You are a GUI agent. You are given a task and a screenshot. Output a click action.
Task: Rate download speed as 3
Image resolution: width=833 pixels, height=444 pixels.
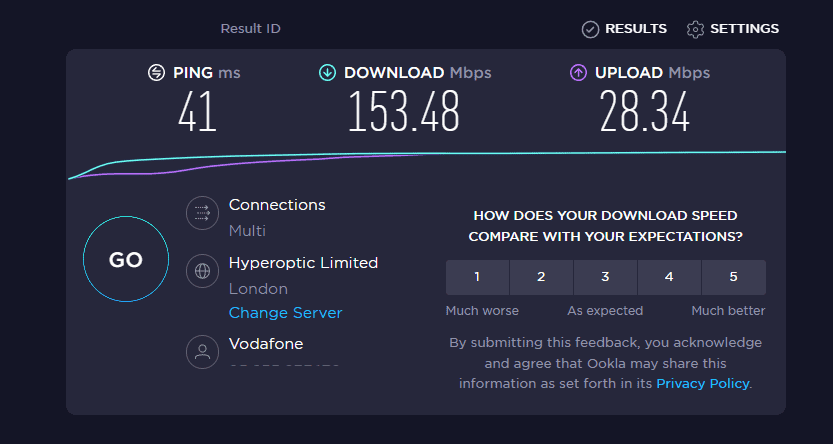(605, 277)
